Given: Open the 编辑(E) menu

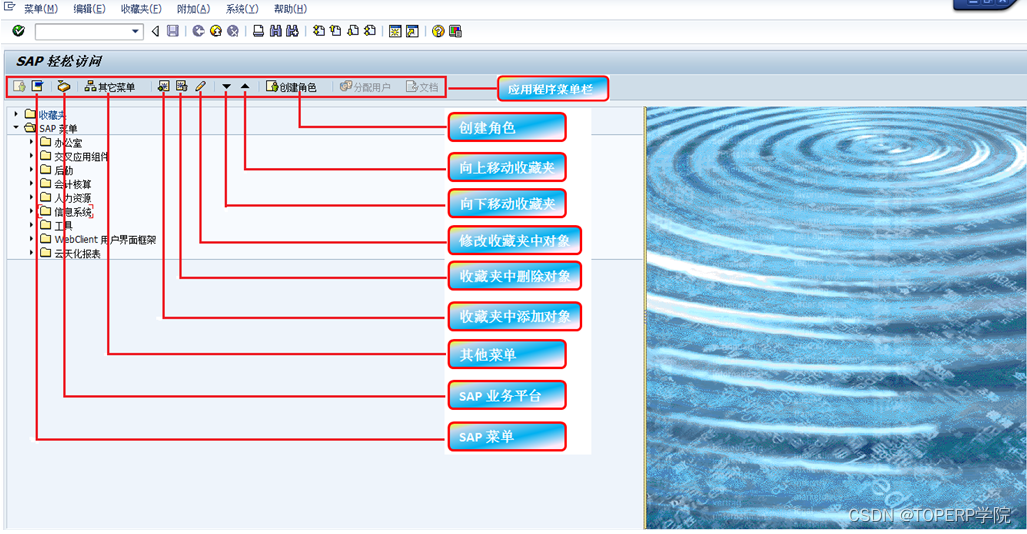Looking at the screenshot, I should point(89,9).
